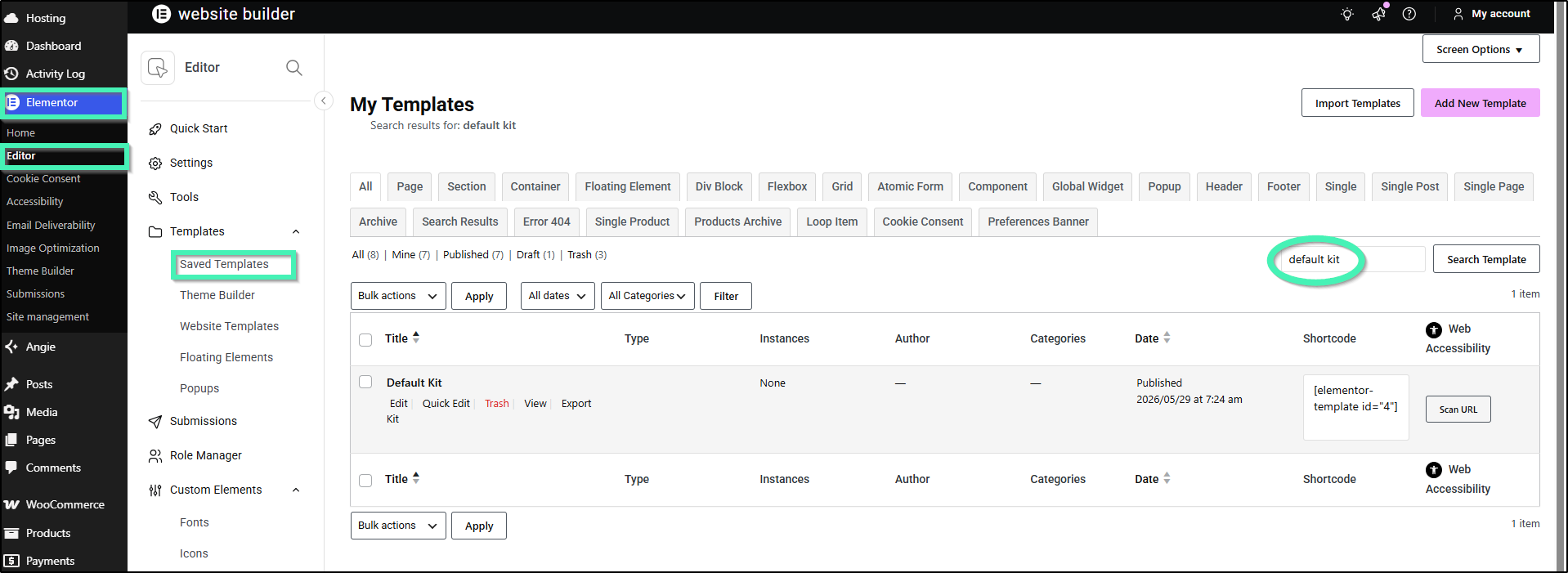Click into the template search field
1568x573 pixels.
pyautogui.click(x=1352, y=259)
